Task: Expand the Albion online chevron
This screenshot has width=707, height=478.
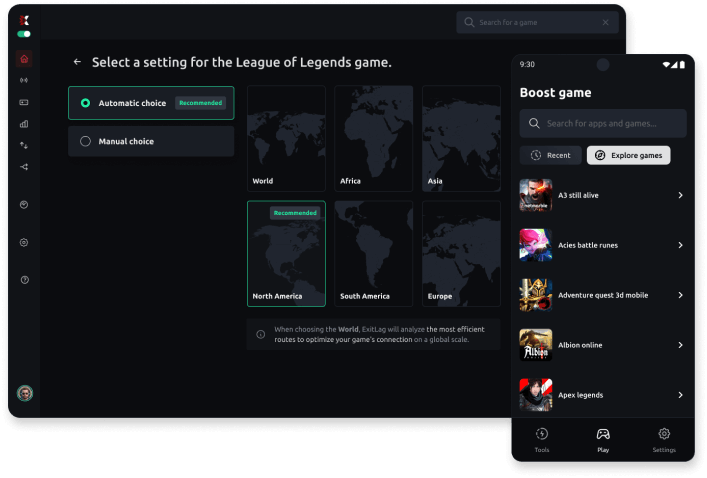Action: [680, 345]
